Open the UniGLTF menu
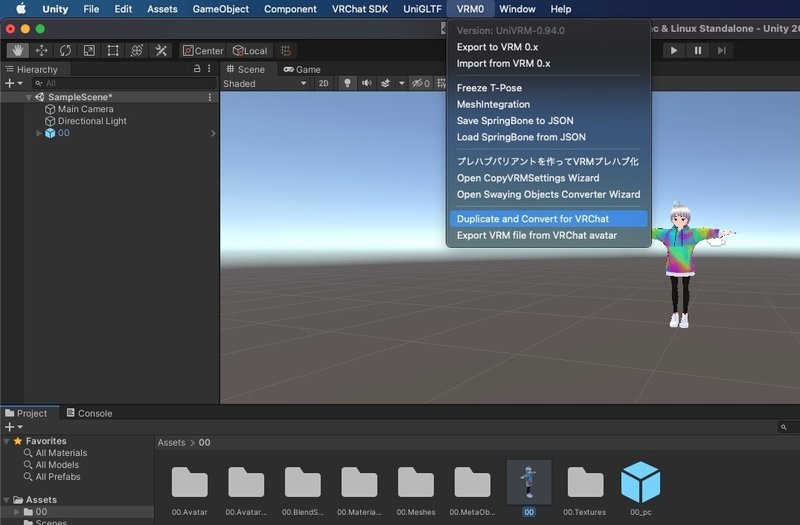Screen dimensions: 800x525 point(422,9)
